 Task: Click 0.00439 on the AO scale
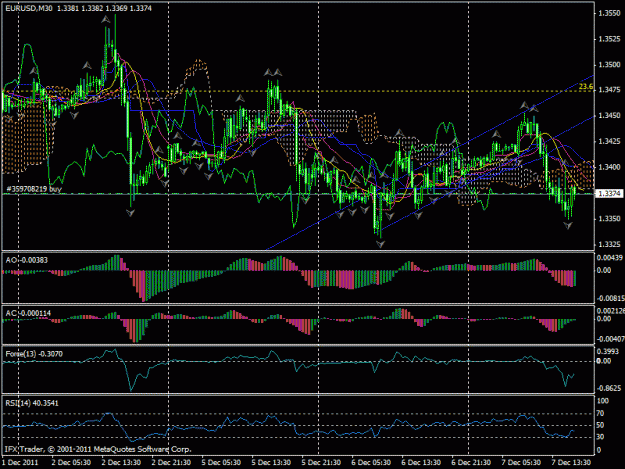[609, 258]
